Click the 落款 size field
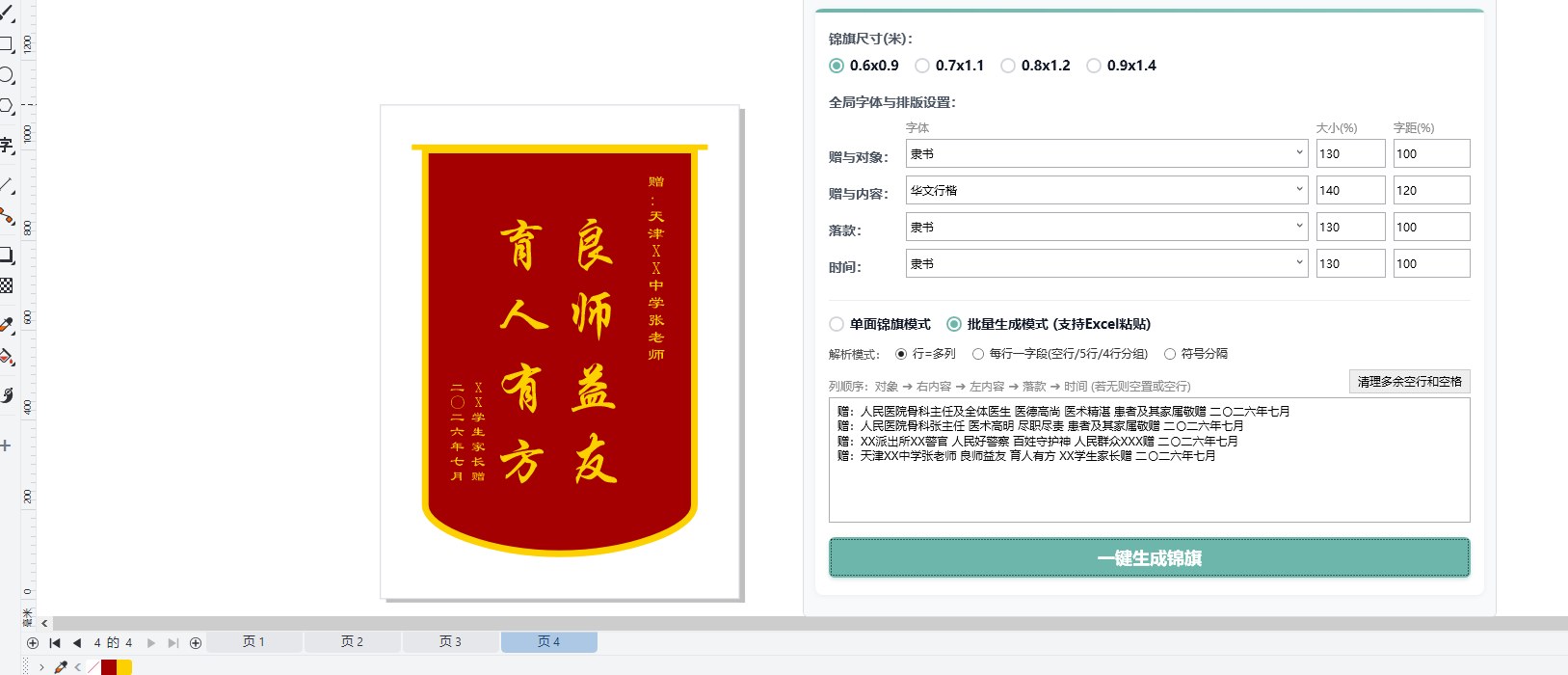This screenshot has height=675, width=1568. [x=1351, y=227]
